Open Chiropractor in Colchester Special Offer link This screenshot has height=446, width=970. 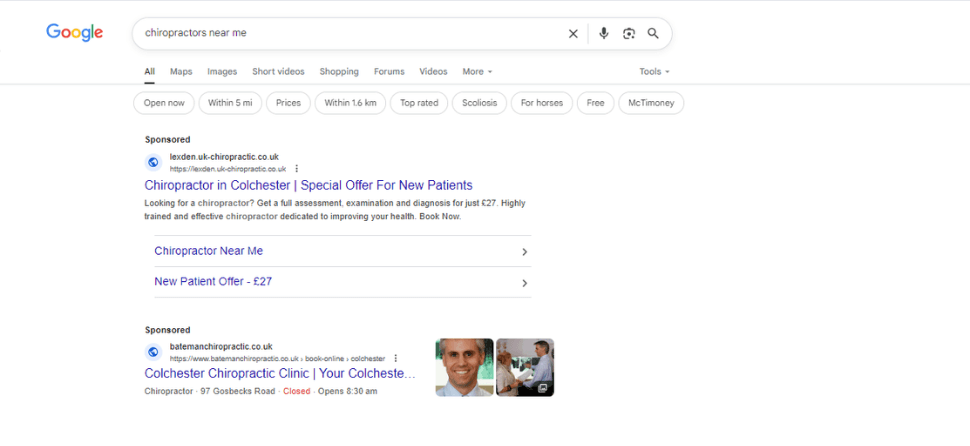tap(308, 185)
